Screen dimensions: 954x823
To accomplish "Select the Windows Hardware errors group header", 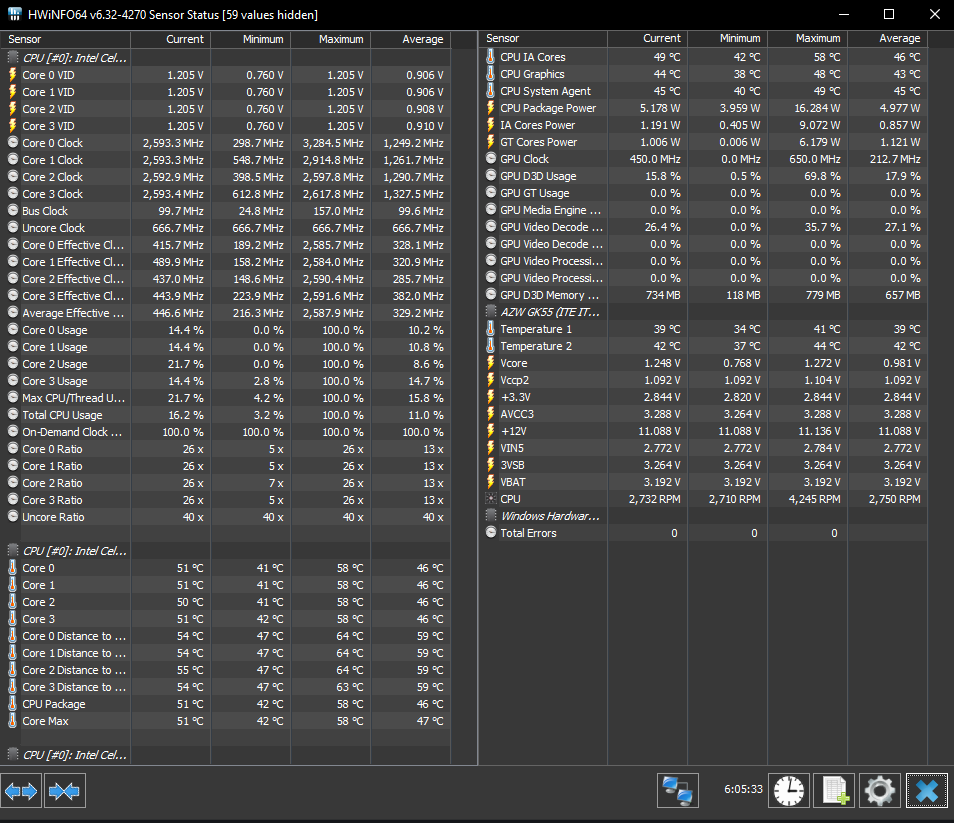I will point(550,516).
